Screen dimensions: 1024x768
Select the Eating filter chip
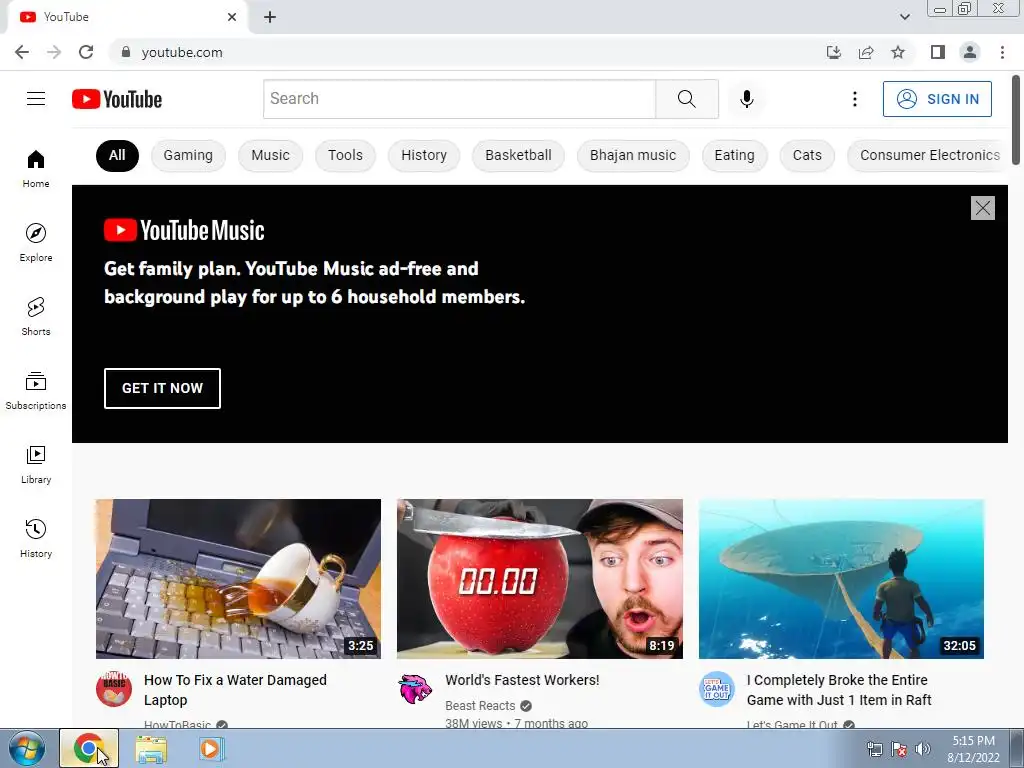735,155
